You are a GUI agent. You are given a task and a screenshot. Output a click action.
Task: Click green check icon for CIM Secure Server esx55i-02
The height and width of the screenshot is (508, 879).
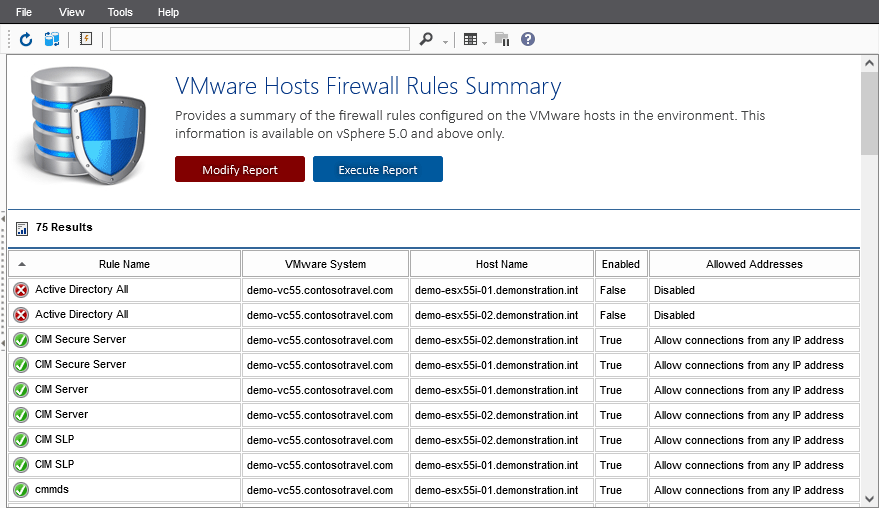tap(21, 340)
